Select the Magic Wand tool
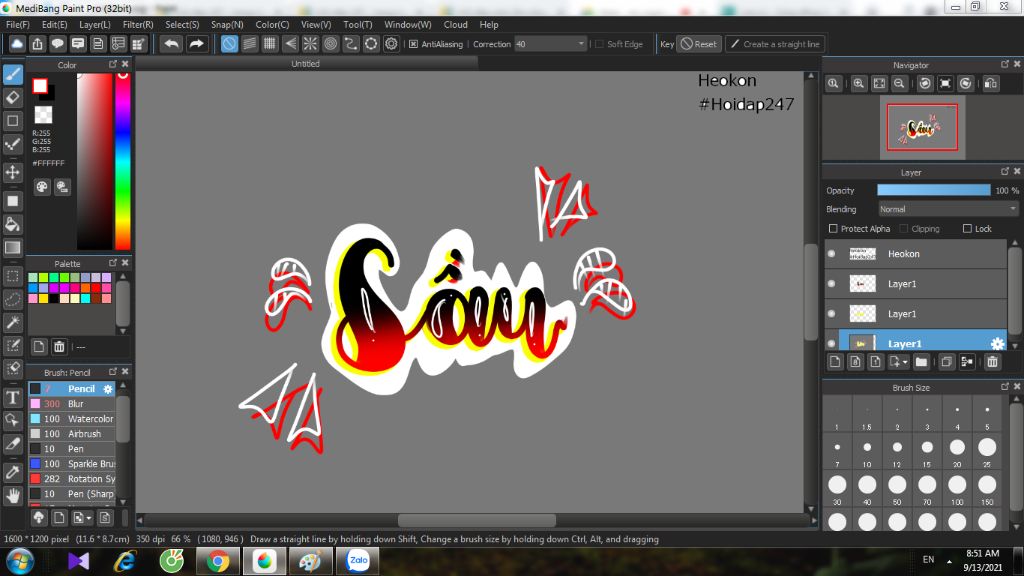Screen dimensions: 1024x576 point(13,322)
